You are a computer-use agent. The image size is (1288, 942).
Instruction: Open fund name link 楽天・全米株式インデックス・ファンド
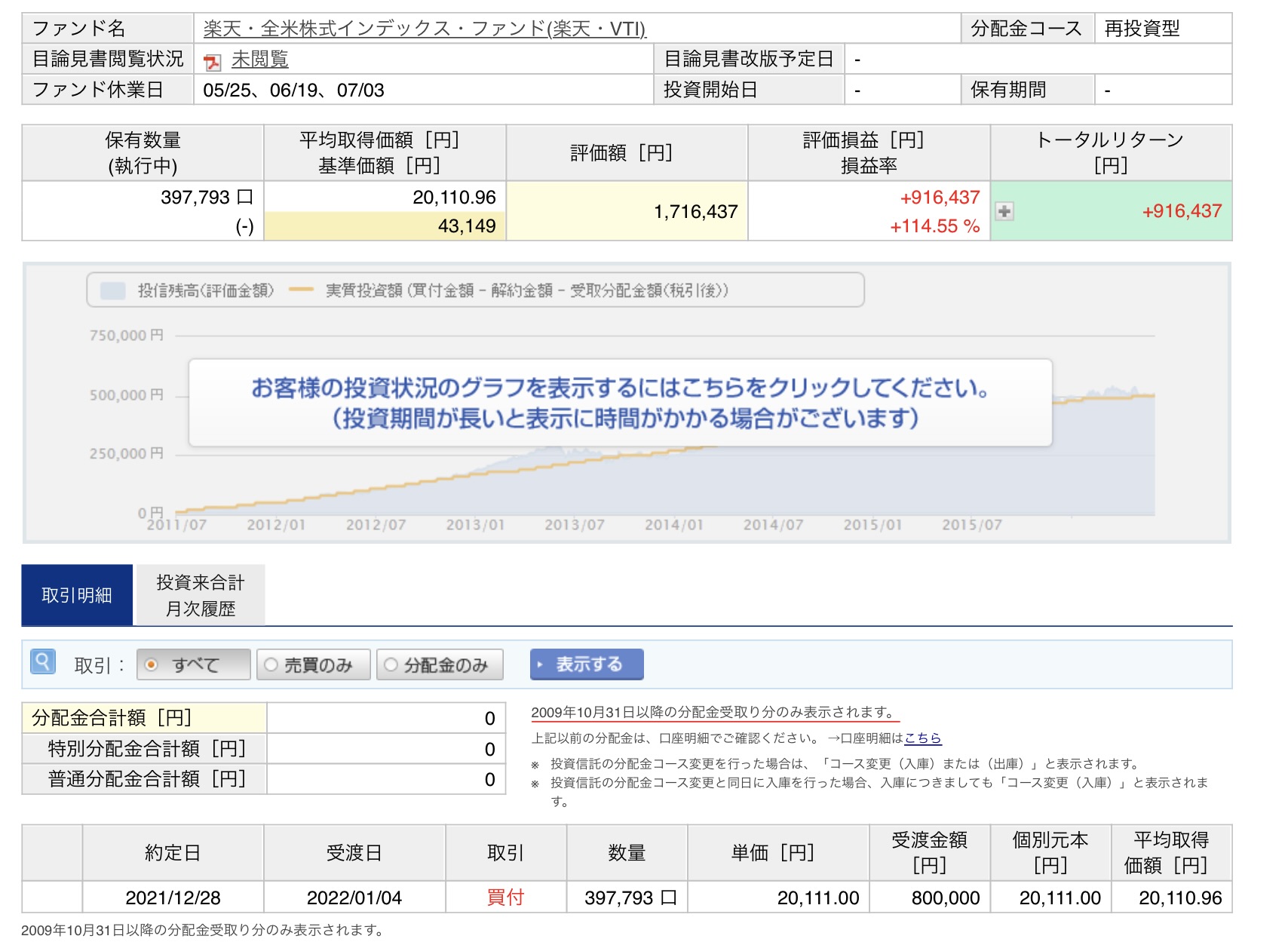coord(425,29)
